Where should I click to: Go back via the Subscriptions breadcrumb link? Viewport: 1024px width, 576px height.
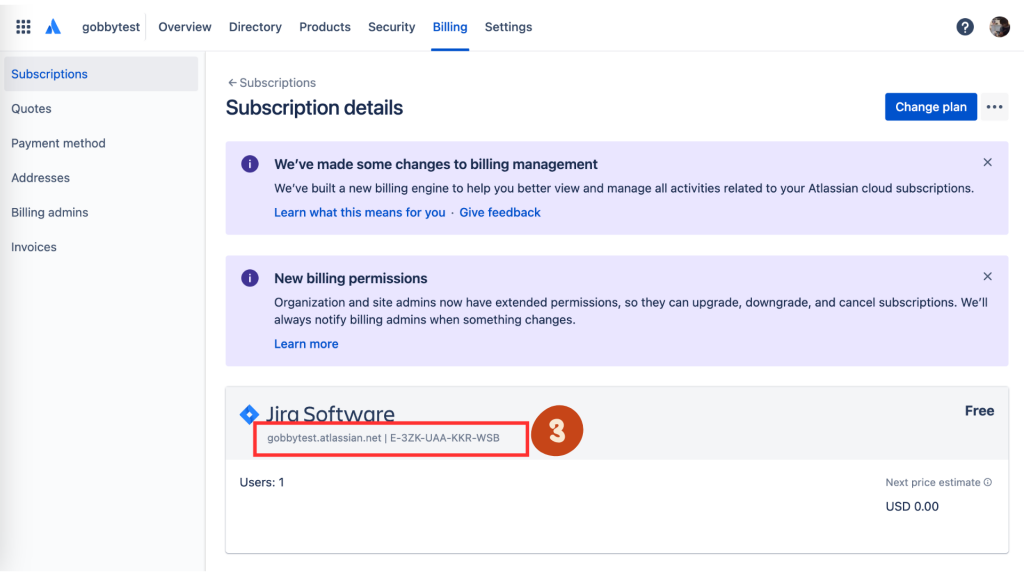272,83
